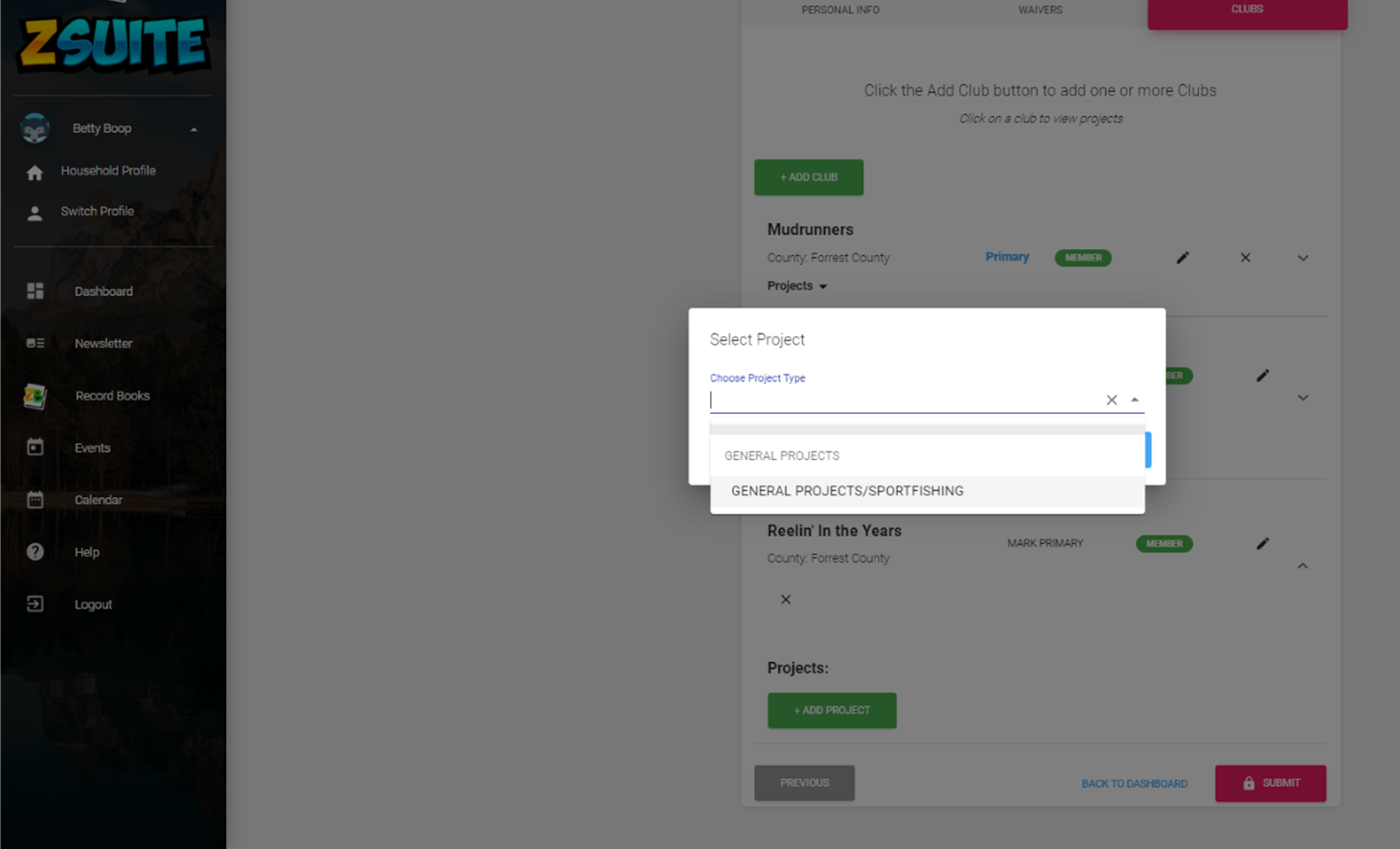Log out via the Logout link

(94, 605)
